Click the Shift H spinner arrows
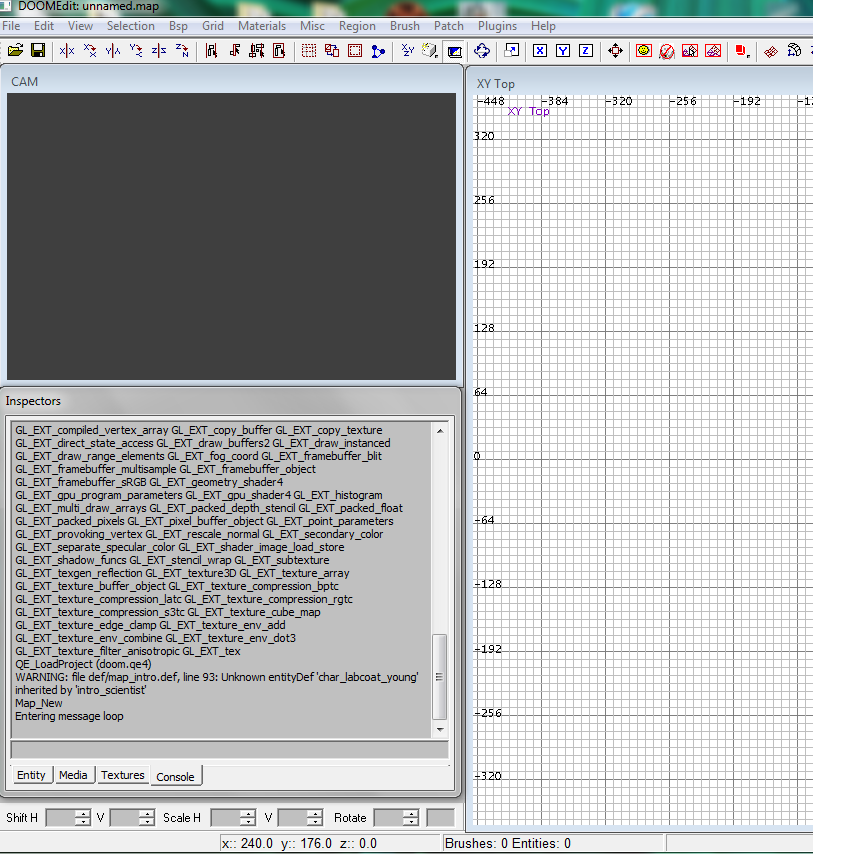 pyautogui.click(x=84, y=818)
